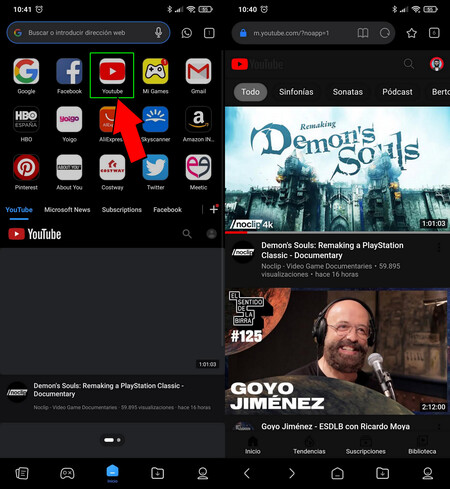Navigate back with left arrow

247,473
